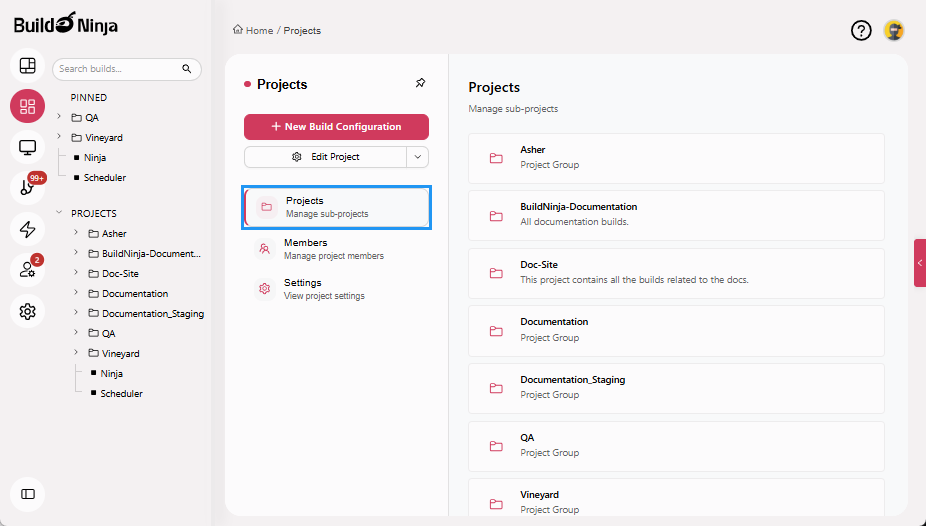Open the Edit Project dropdown arrow

tap(418, 157)
